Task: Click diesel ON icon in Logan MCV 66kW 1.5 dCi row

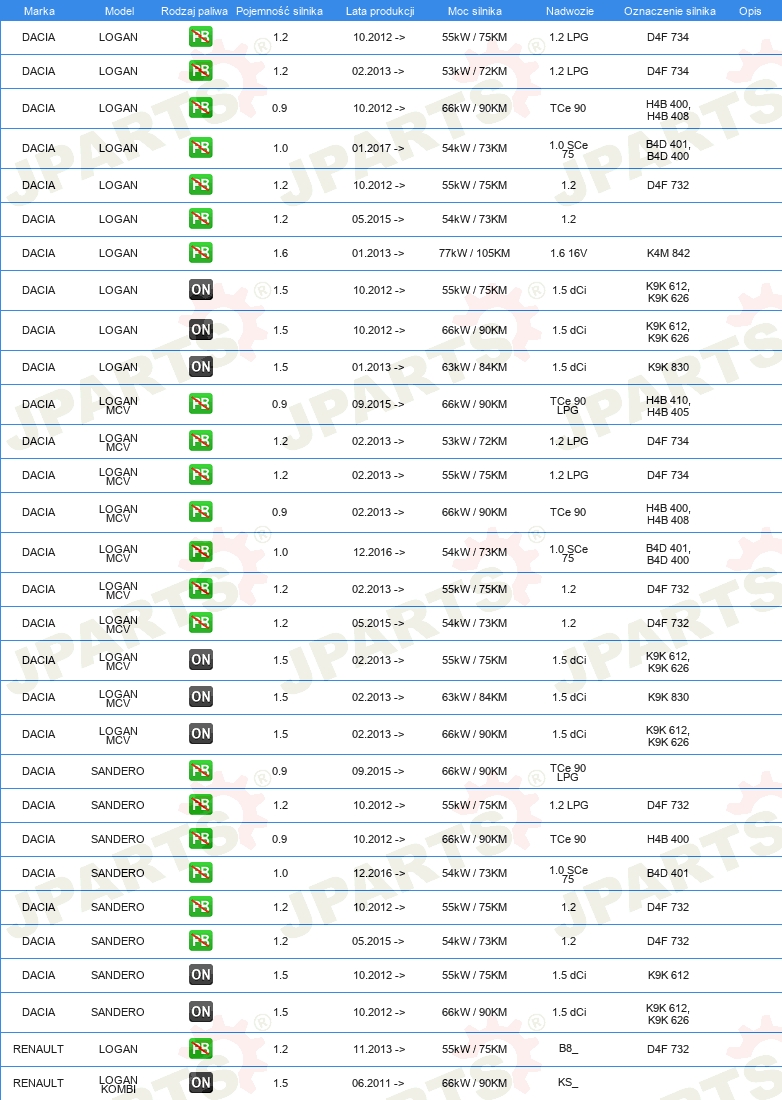Action: click(201, 734)
